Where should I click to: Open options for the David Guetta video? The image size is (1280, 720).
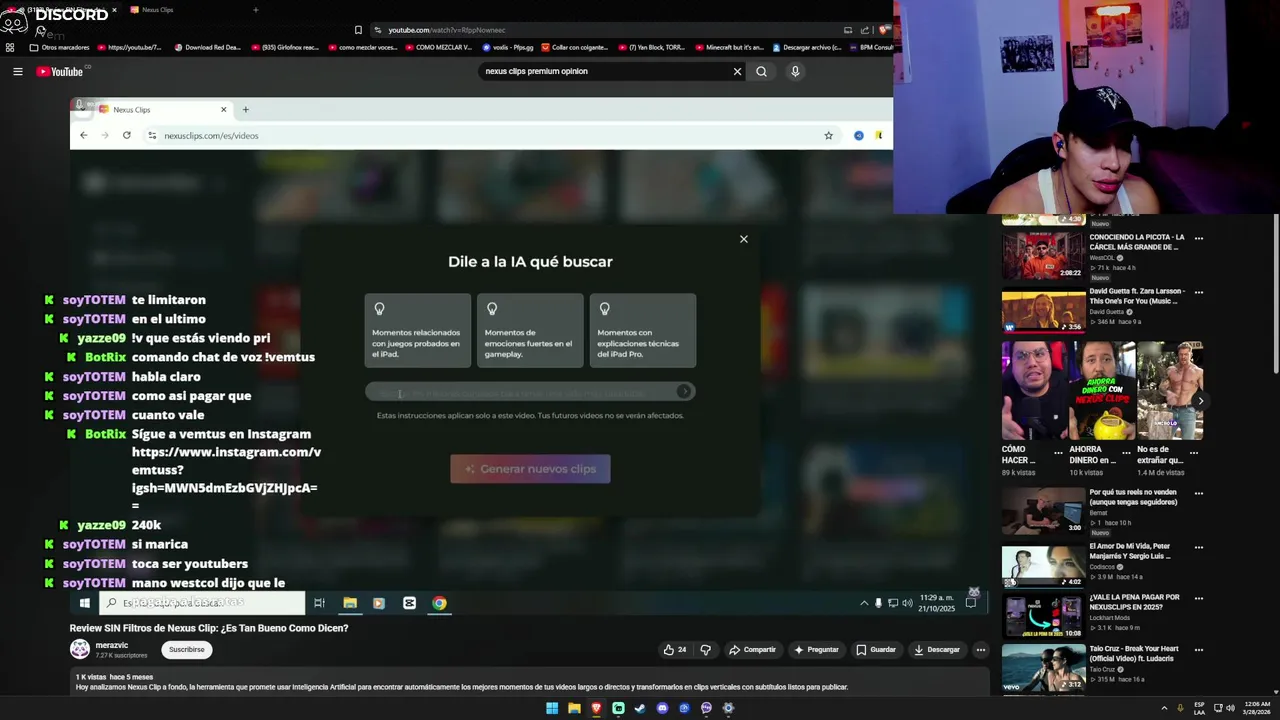1199,293
